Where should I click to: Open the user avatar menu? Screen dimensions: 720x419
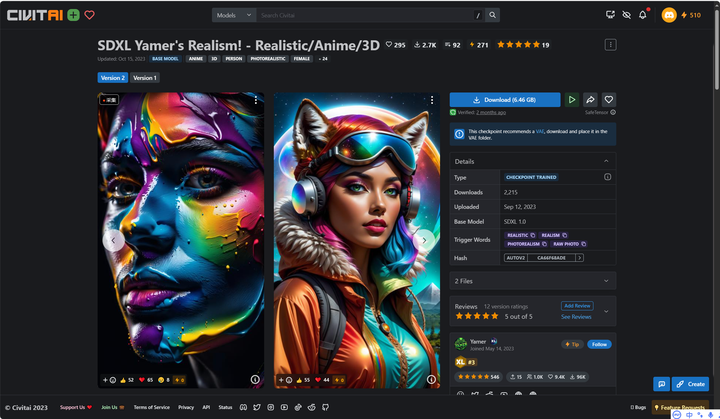click(669, 15)
